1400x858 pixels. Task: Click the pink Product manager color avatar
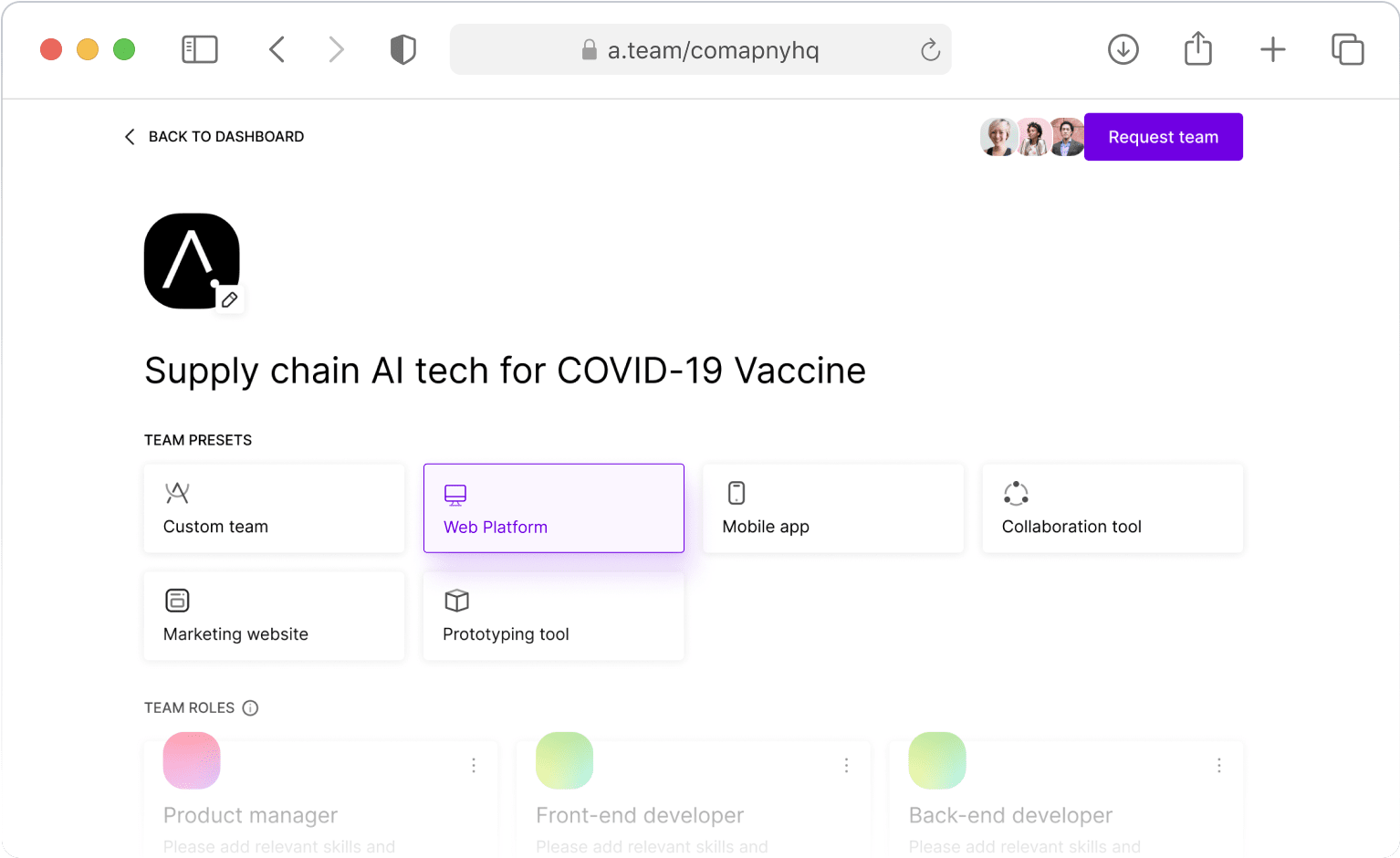[192, 760]
